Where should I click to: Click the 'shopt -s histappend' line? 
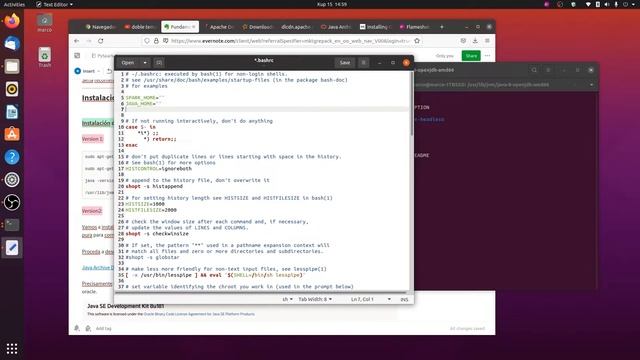[154, 186]
